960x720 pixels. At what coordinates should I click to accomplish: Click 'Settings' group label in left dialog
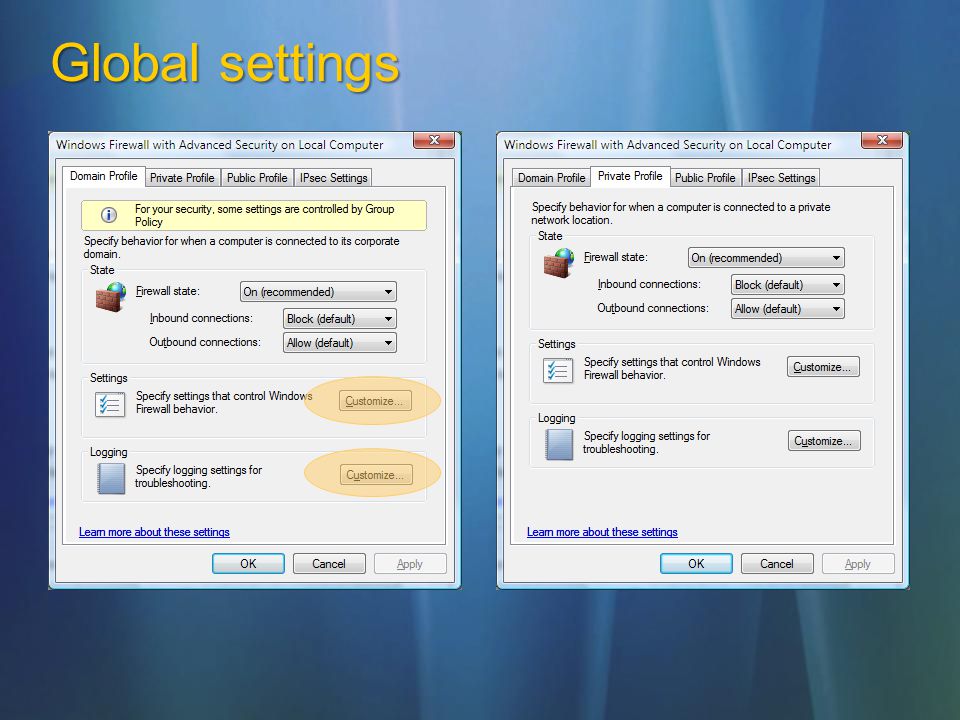[x=109, y=378]
